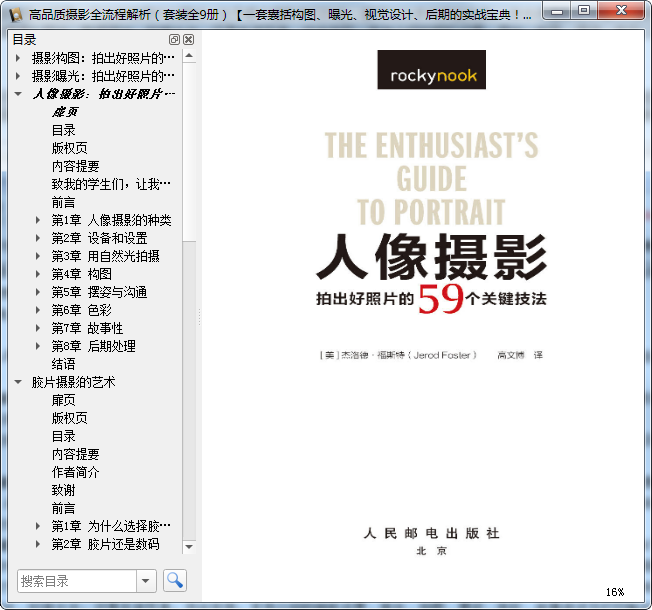The image size is (652, 610).
Task: Click the magnifier search button
Action: (x=175, y=580)
